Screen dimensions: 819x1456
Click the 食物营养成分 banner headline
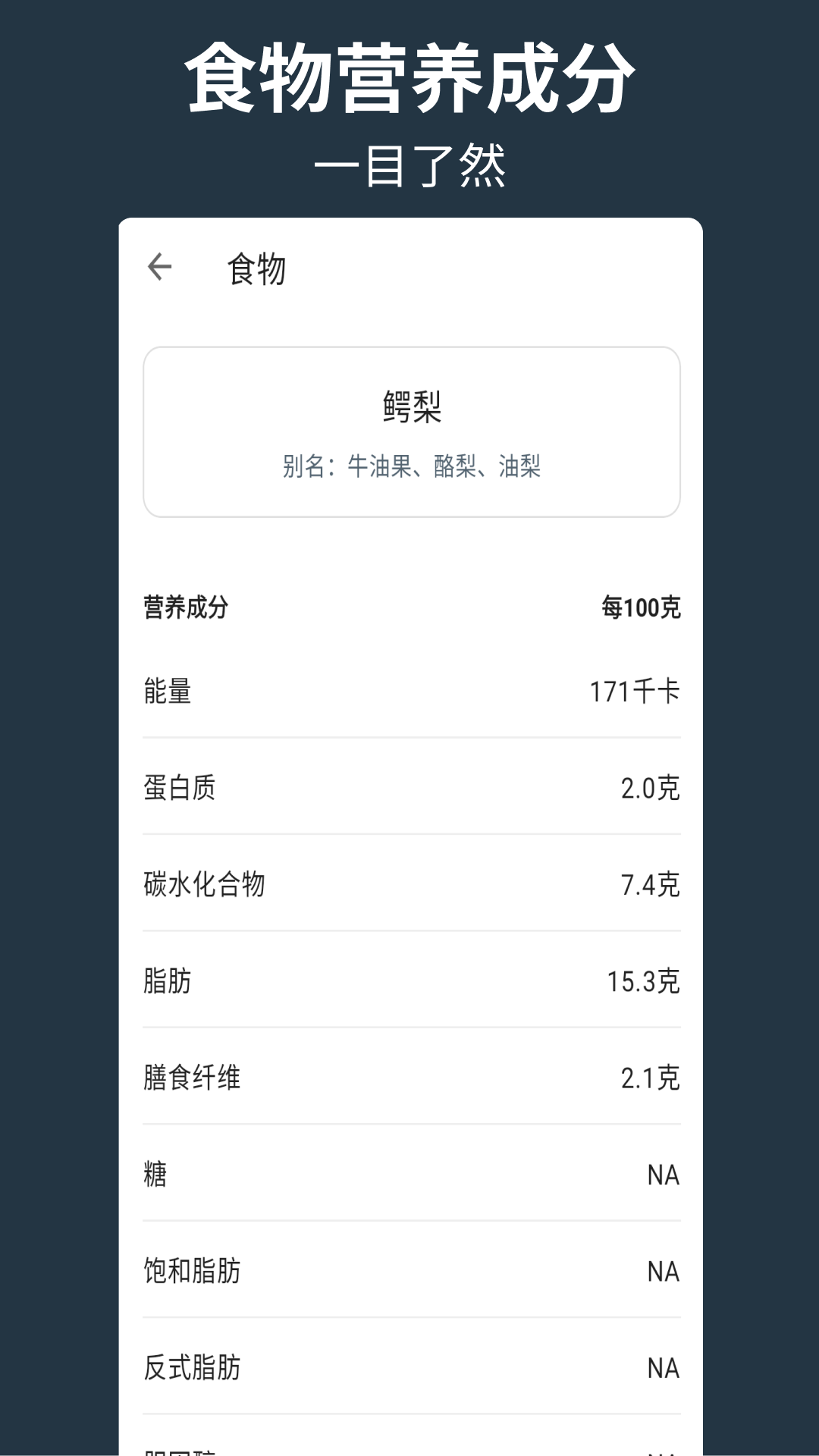[x=409, y=78]
